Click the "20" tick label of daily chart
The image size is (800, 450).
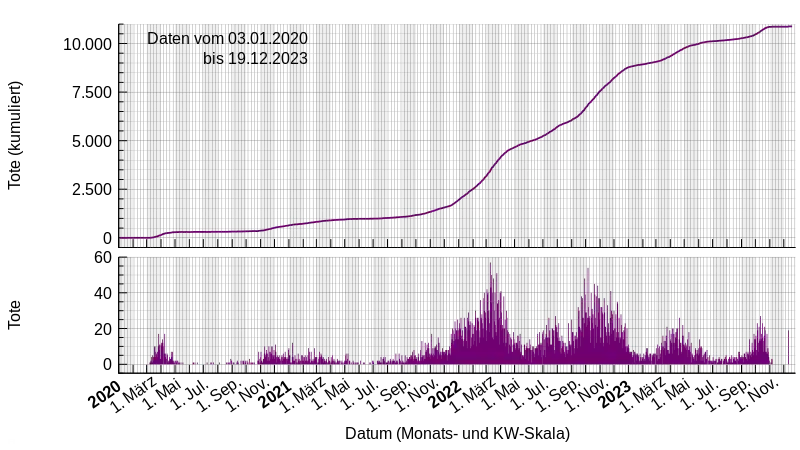103,329
